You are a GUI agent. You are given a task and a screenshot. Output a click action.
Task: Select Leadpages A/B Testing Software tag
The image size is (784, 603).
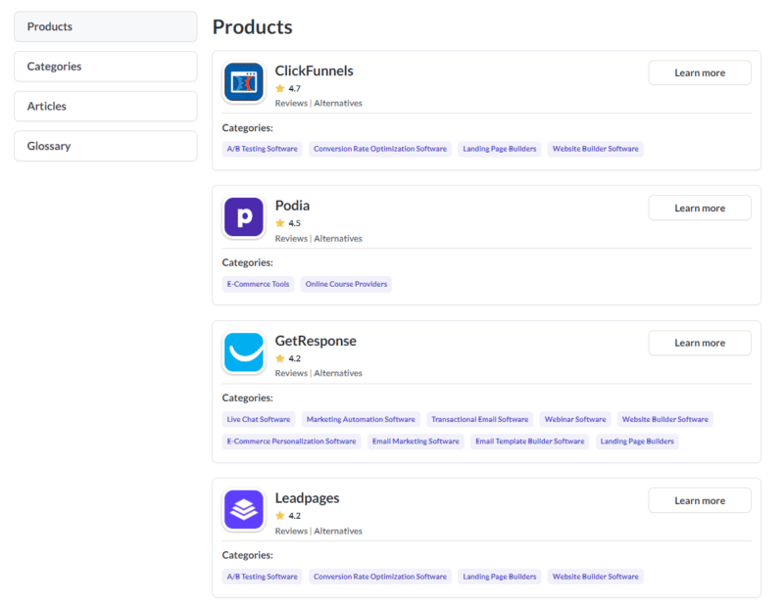(262, 576)
